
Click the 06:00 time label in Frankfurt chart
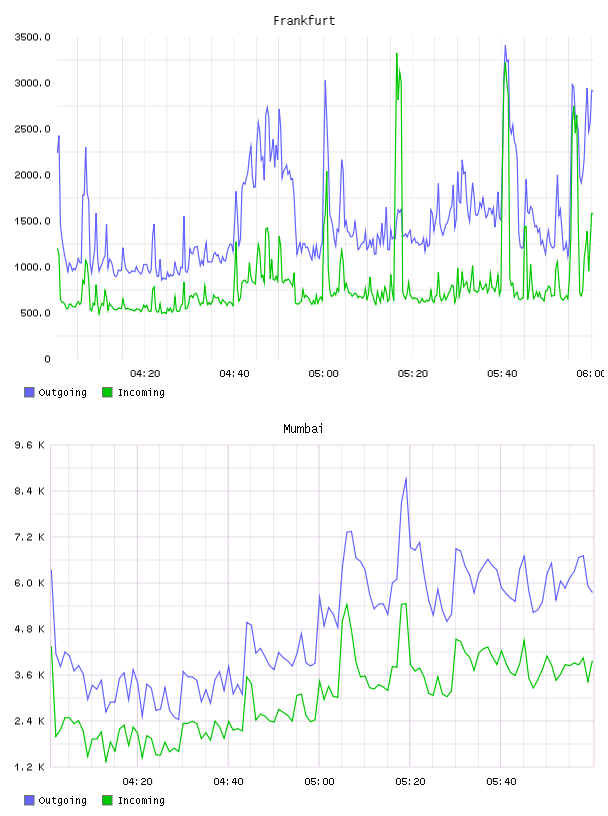(x=590, y=374)
